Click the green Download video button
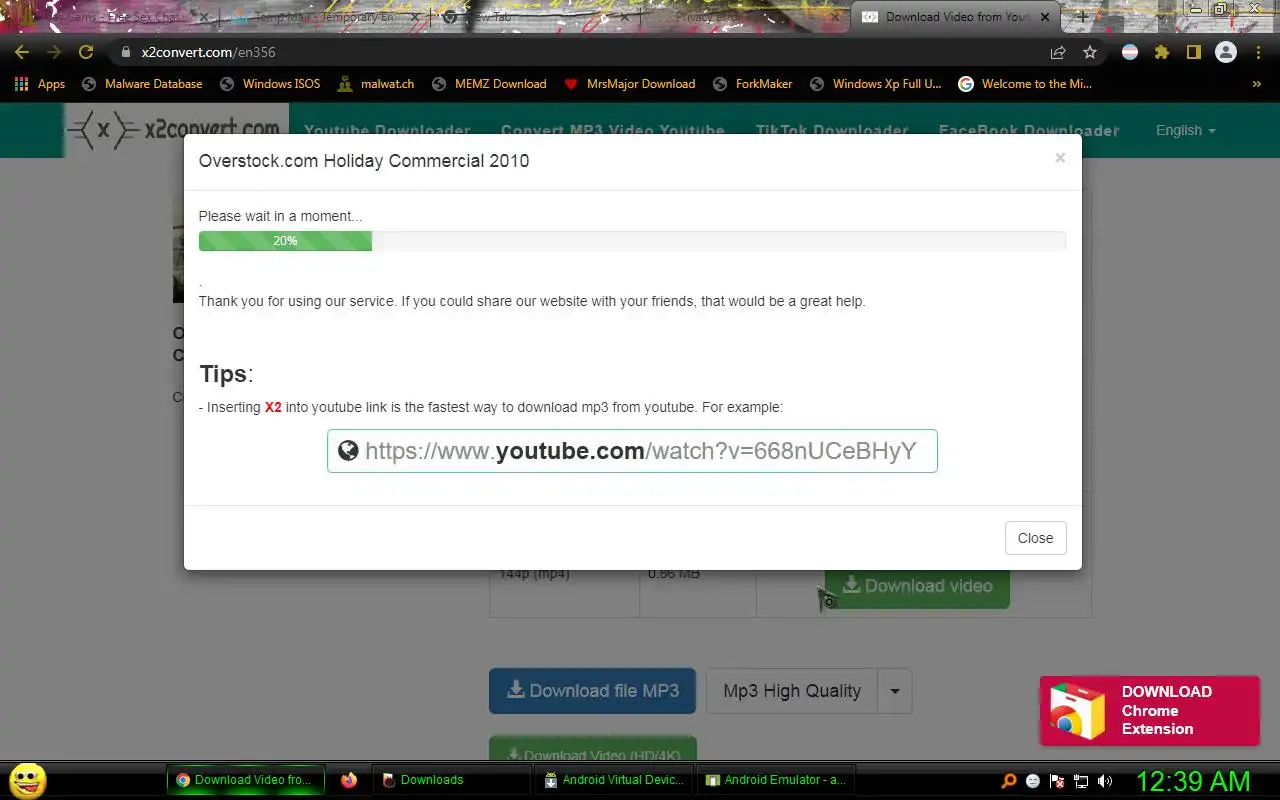 [x=917, y=586]
